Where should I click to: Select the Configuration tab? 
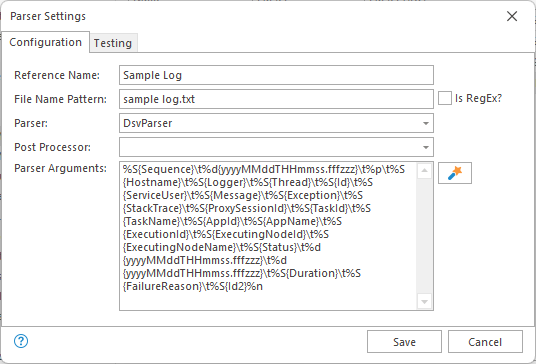45,42
